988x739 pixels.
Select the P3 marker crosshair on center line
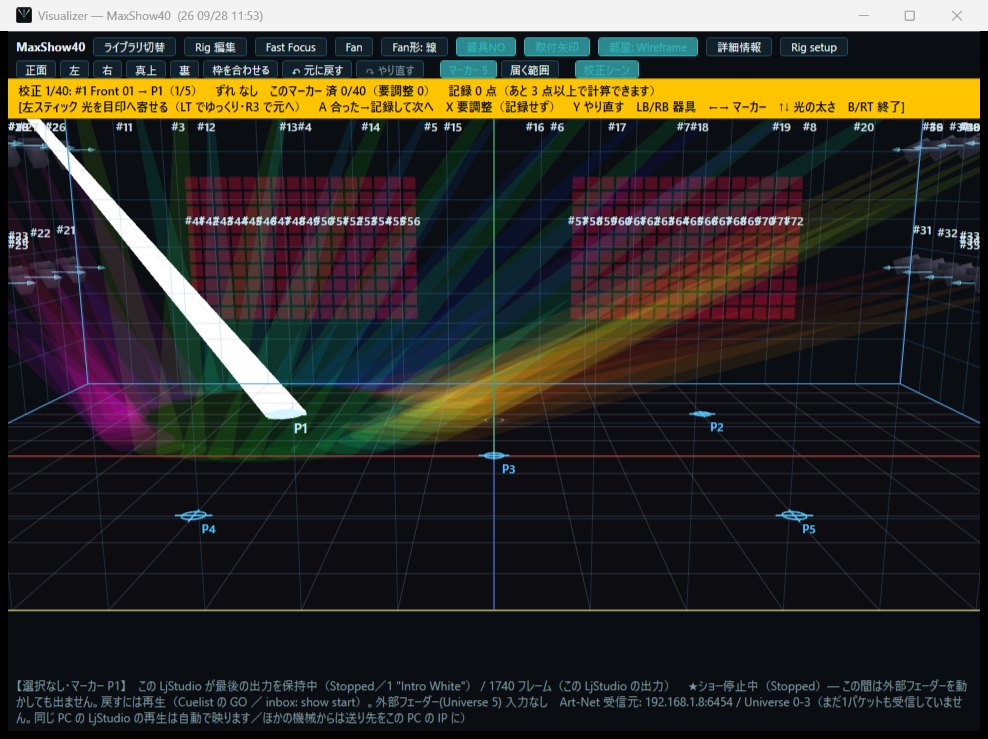tap(493, 455)
